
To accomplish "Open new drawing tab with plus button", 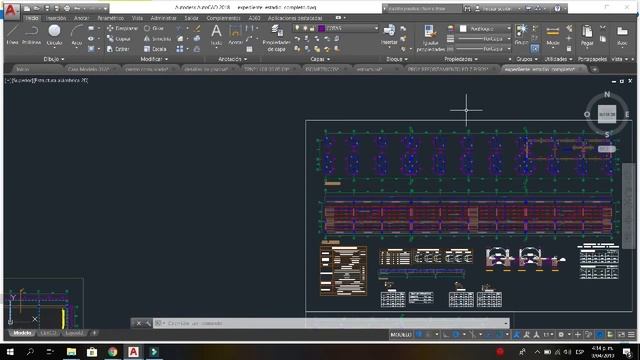I will coord(594,69).
